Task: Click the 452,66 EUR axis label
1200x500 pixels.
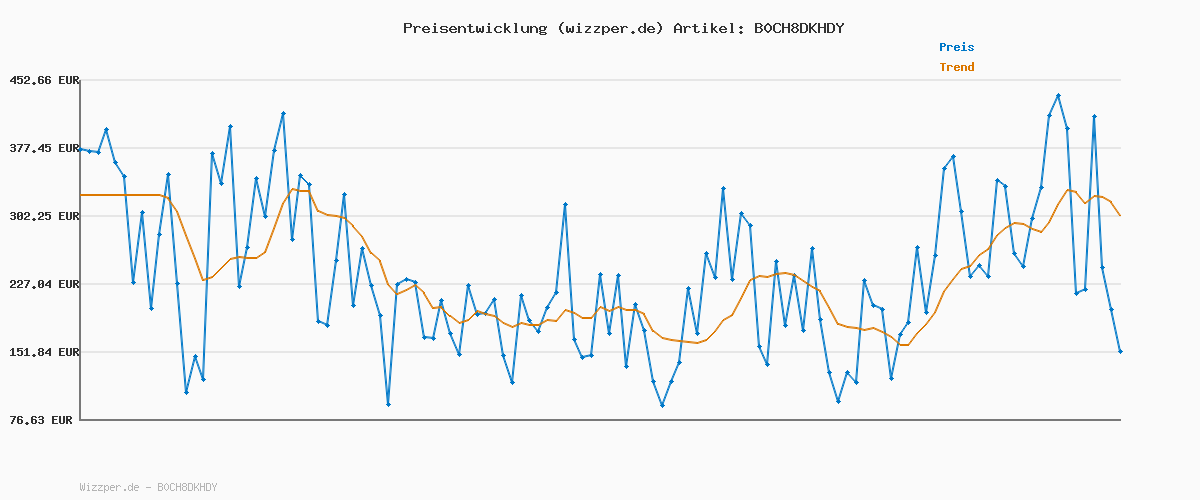Action: [43, 80]
